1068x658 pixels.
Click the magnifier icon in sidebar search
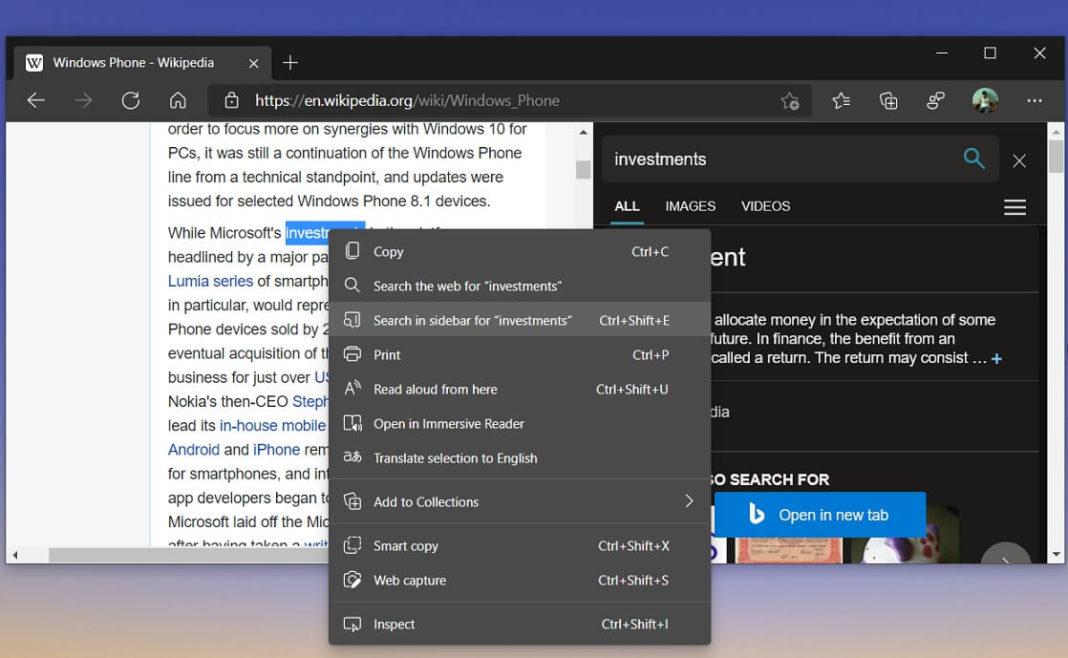(974, 159)
